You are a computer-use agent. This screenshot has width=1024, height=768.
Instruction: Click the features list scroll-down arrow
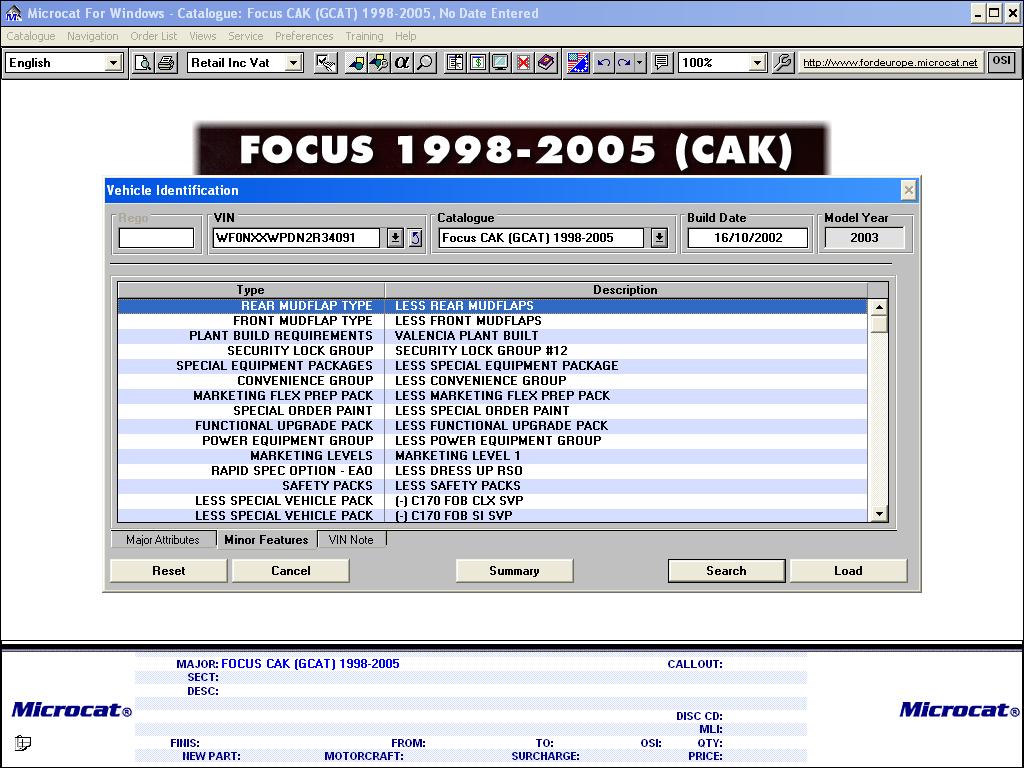click(879, 514)
